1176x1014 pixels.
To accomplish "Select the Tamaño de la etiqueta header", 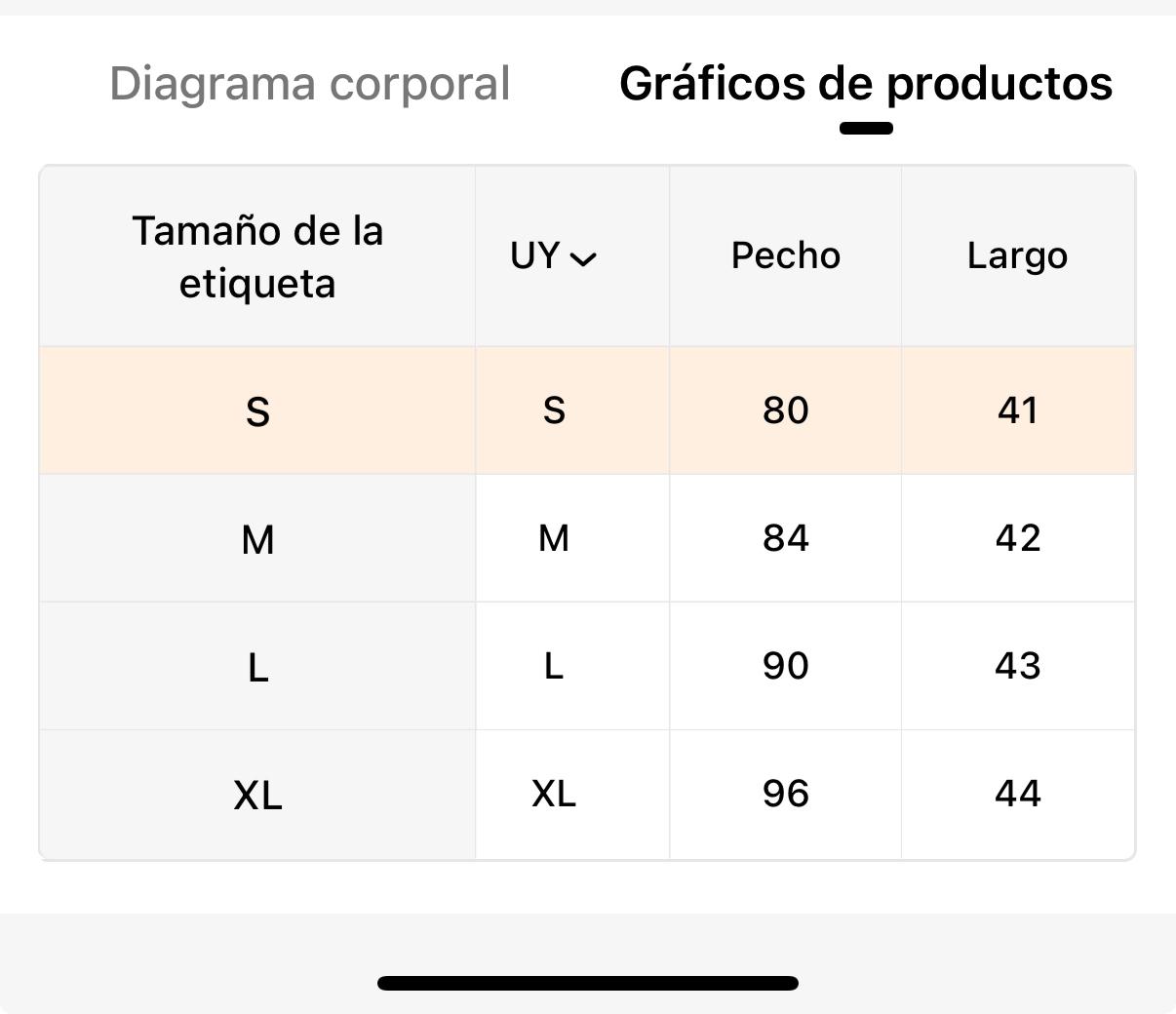I will point(257,257).
